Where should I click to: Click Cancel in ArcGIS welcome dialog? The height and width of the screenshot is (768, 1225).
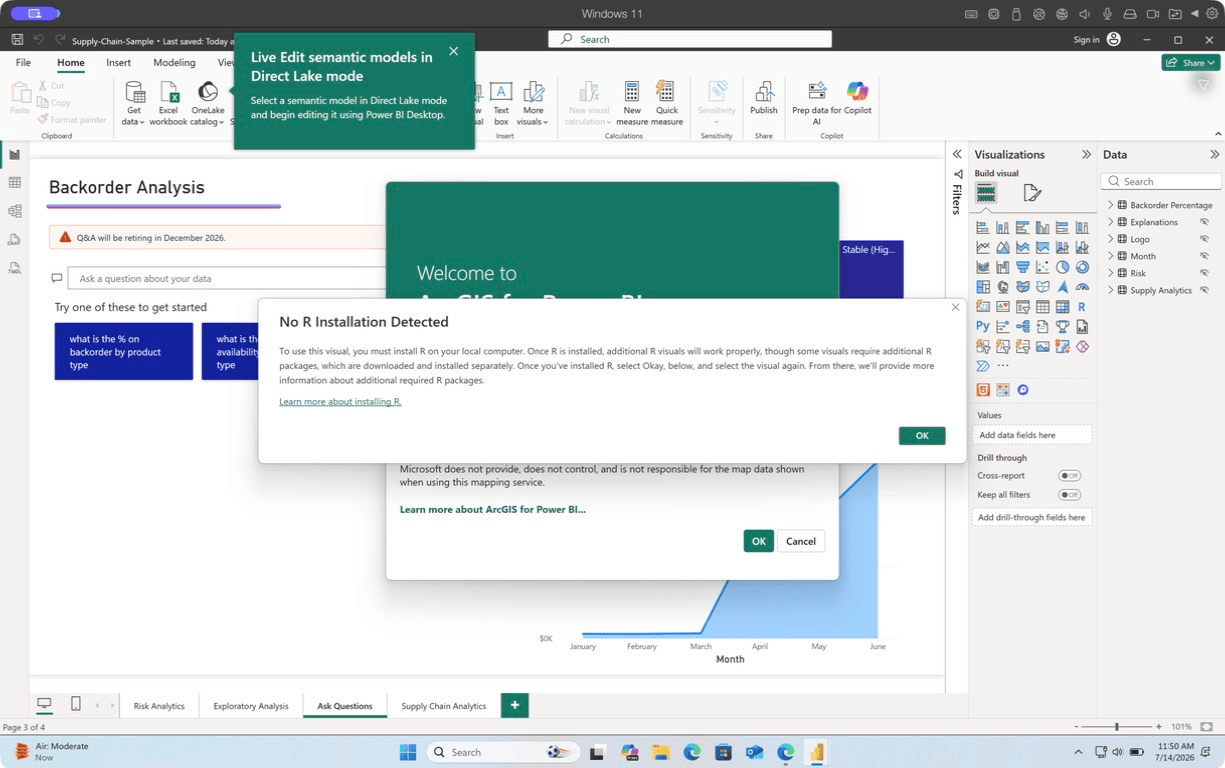pos(801,541)
